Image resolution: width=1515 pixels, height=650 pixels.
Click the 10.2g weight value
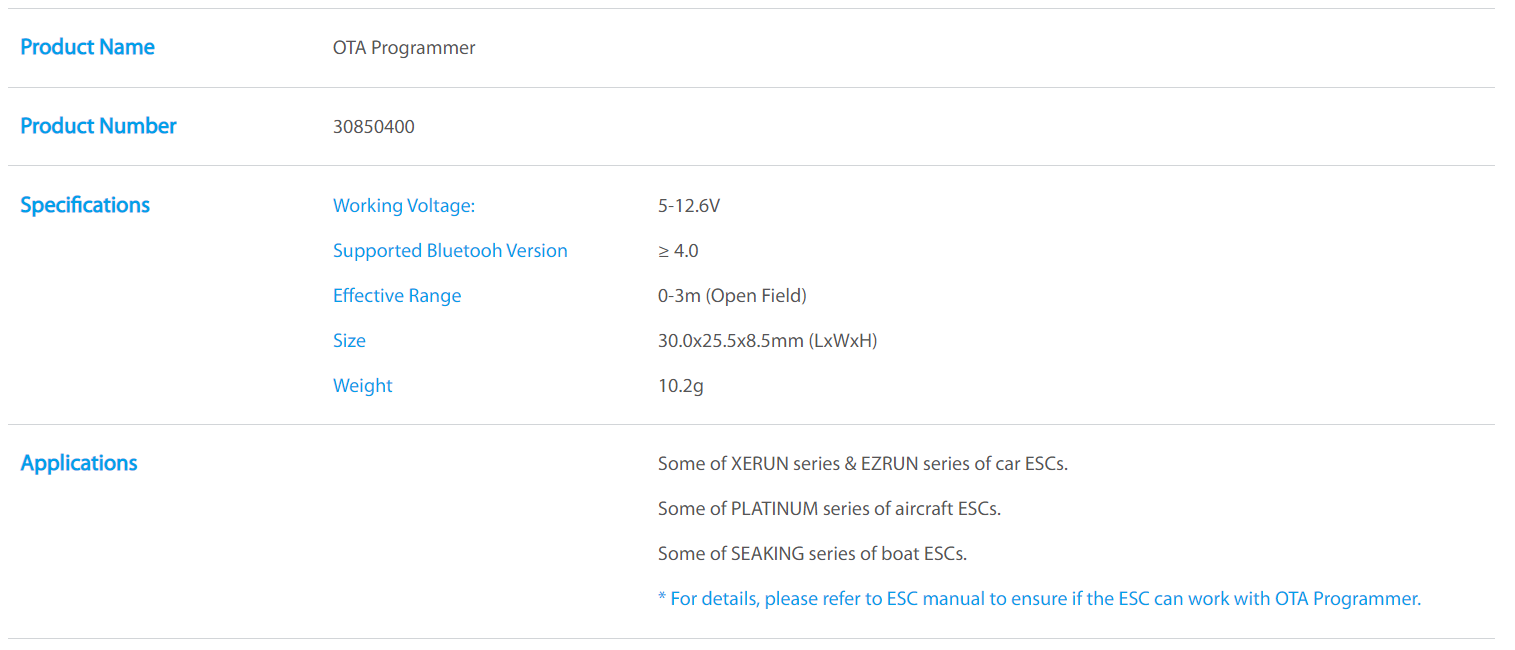point(680,386)
